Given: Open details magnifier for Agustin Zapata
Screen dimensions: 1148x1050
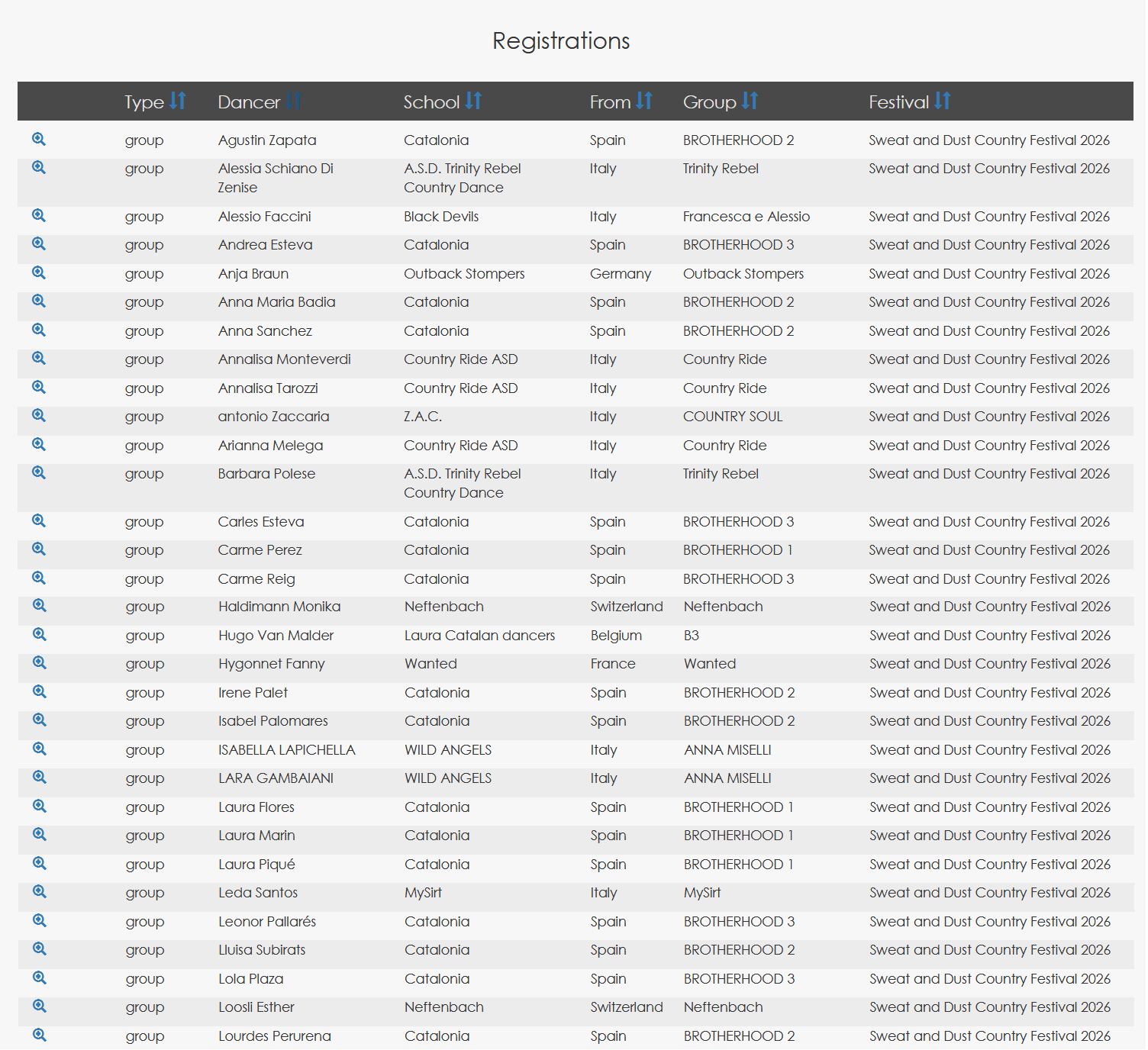Looking at the screenshot, I should pyautogui.click(x=39, y=139).
